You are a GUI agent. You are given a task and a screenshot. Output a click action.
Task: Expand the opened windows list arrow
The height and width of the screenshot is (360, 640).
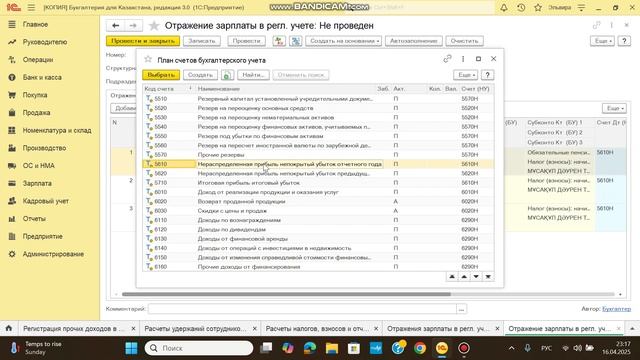click(632, 328)
